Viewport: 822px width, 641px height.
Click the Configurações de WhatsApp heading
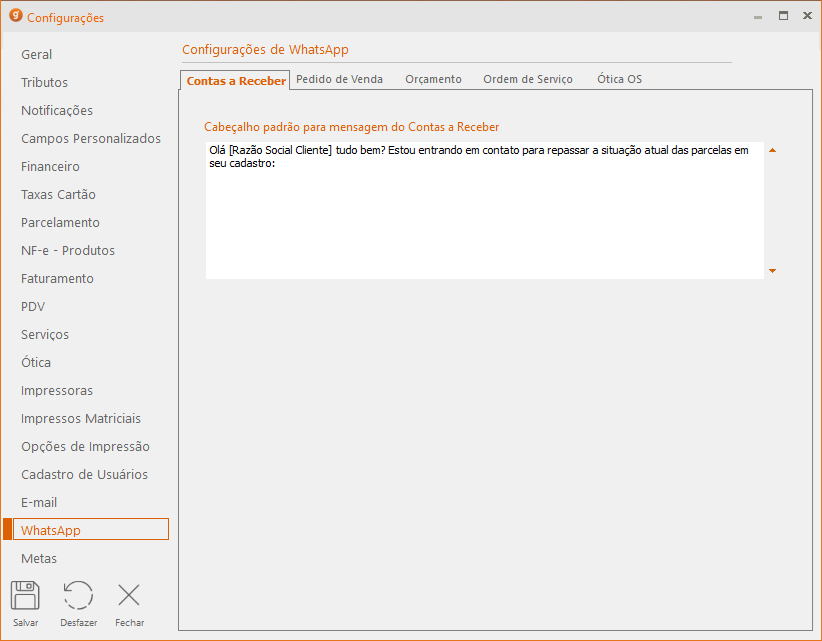(265, 50)
